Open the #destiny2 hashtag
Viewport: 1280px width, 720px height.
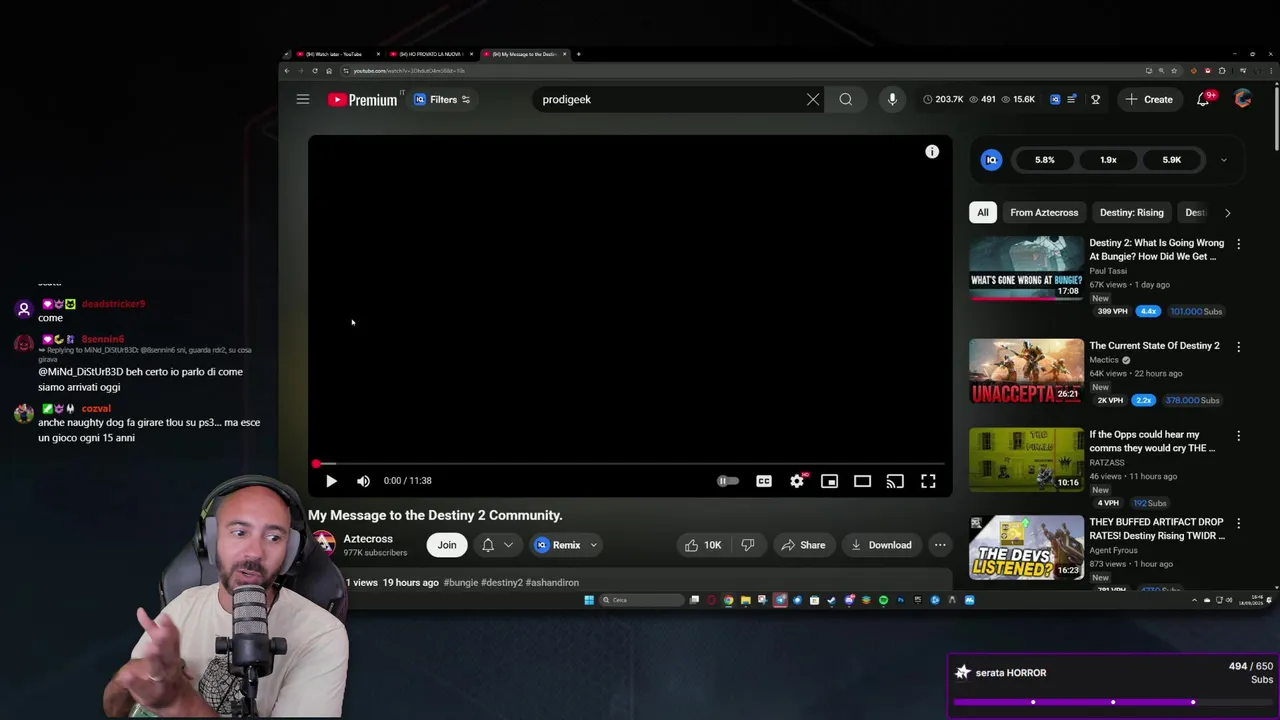501,582
